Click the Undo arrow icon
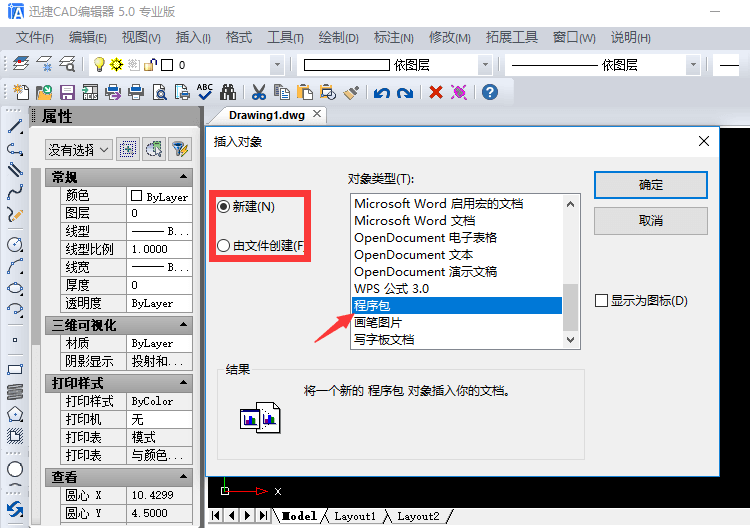The height and width of the screenshot is (528, 750). 382,92
